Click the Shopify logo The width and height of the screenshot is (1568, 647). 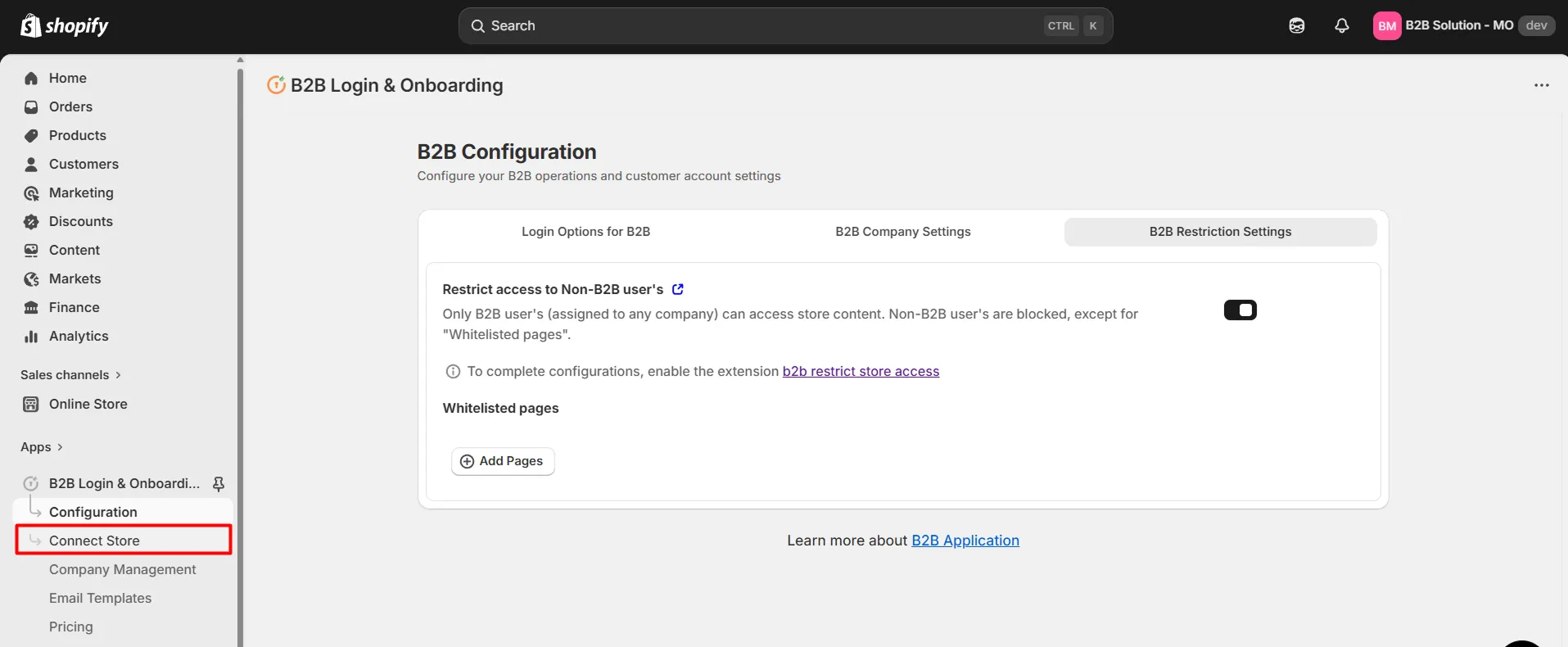pos(64,26)
